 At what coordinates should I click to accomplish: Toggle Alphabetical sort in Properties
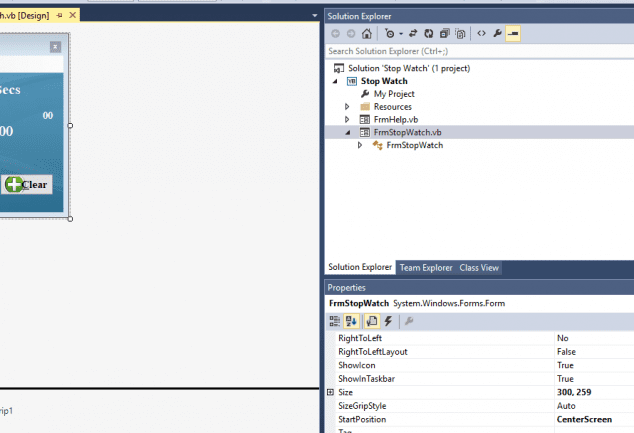tap(352, 321)
